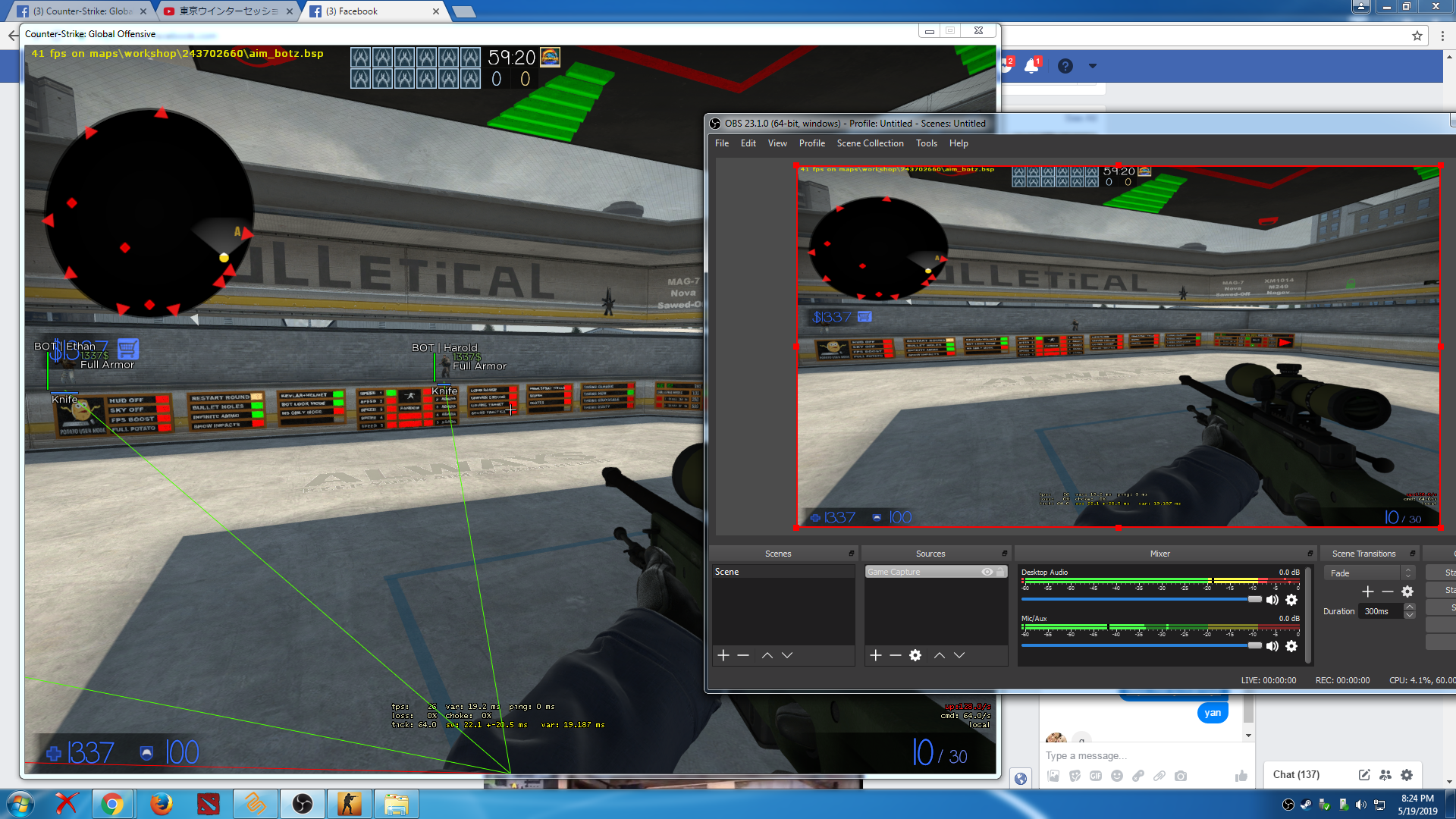This screenshot has height=819, width=1456.
Task: Open the OBS Help menu
Action: click(x=959, y=143)
